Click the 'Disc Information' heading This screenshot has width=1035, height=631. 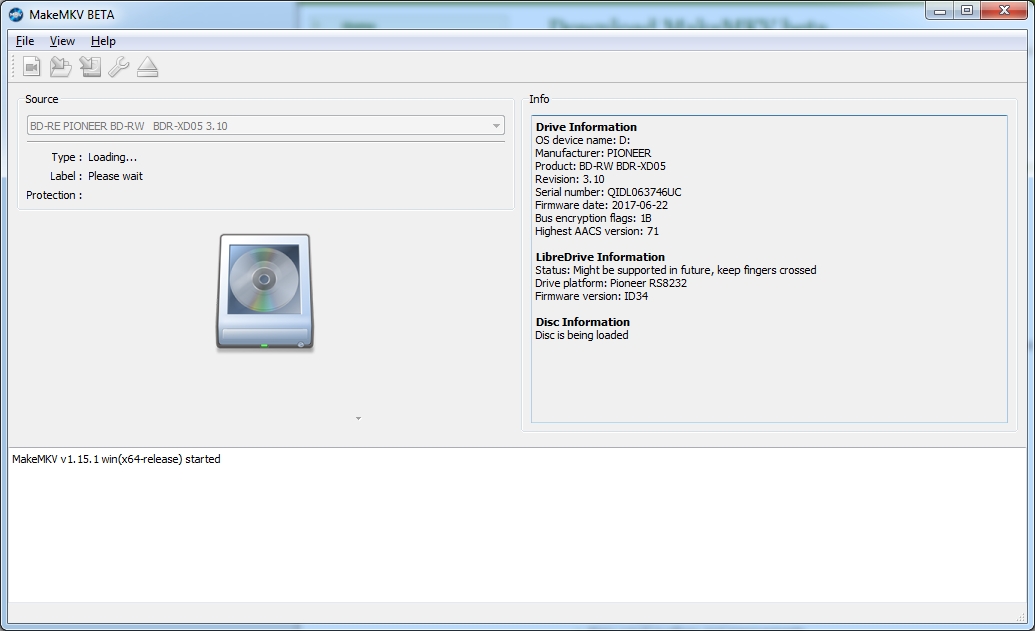tap(583, 322)
